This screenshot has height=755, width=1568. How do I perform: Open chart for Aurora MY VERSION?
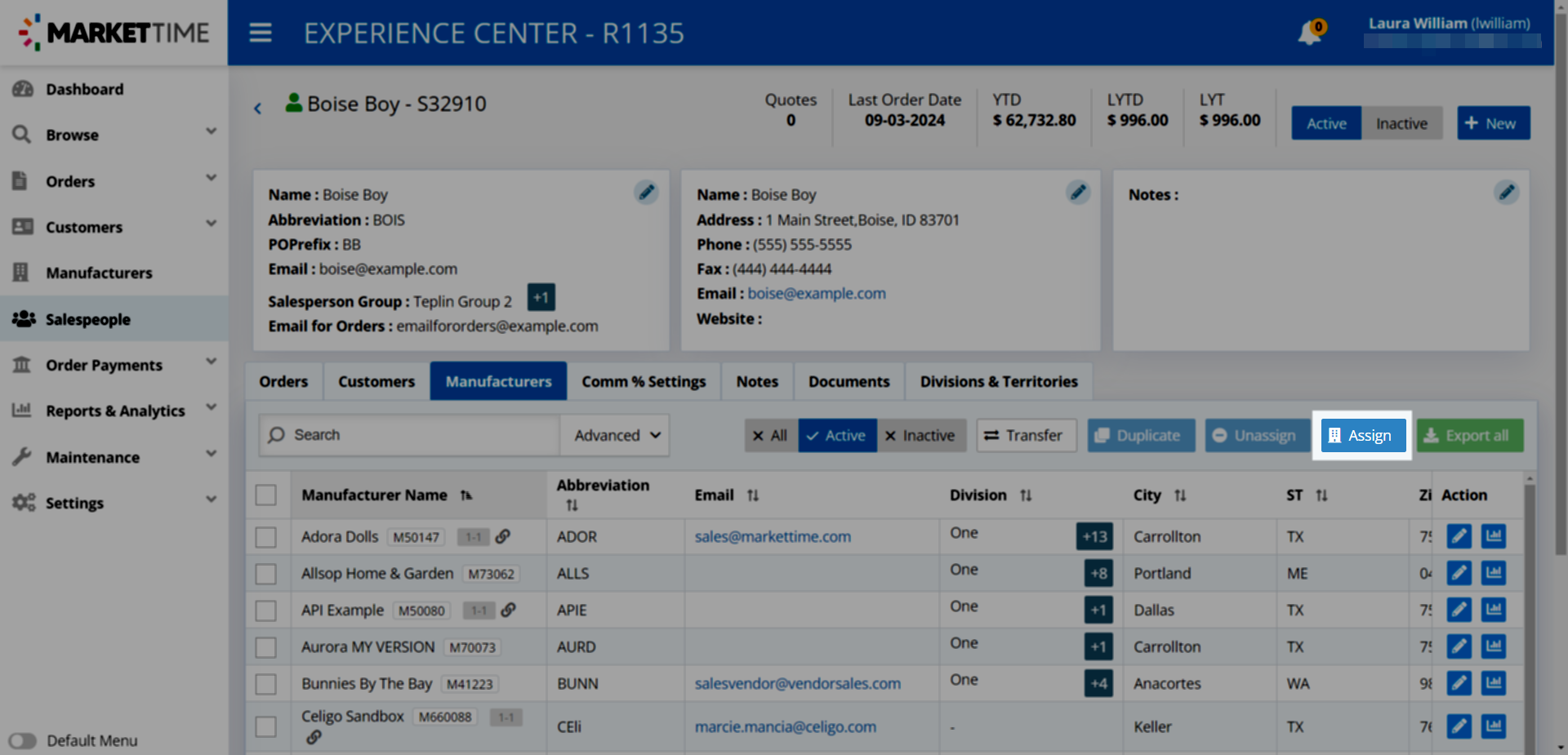[x=1494, y=646]
